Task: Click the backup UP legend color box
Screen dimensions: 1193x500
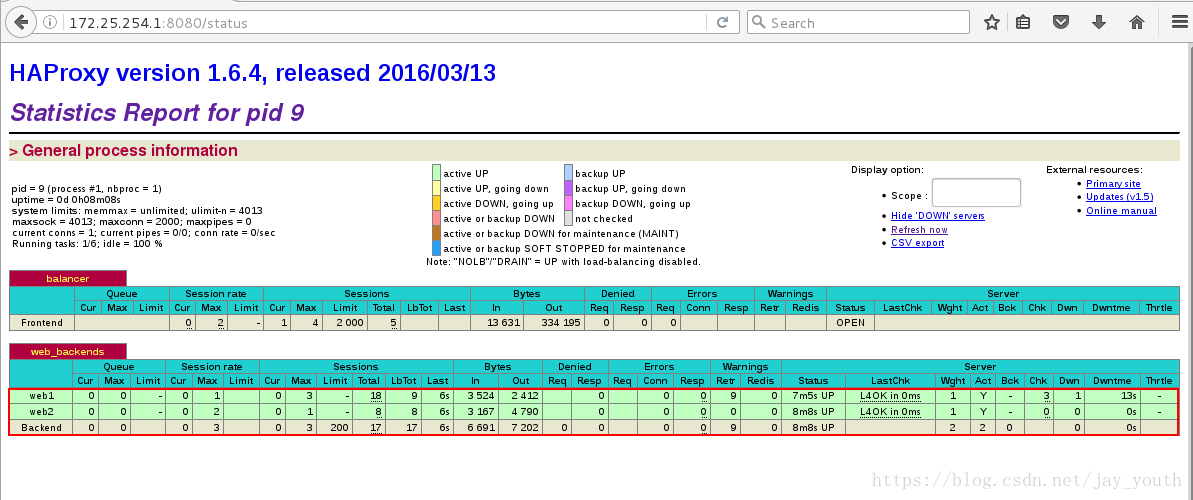Action: pyautogui.click(x=568, y=174)
